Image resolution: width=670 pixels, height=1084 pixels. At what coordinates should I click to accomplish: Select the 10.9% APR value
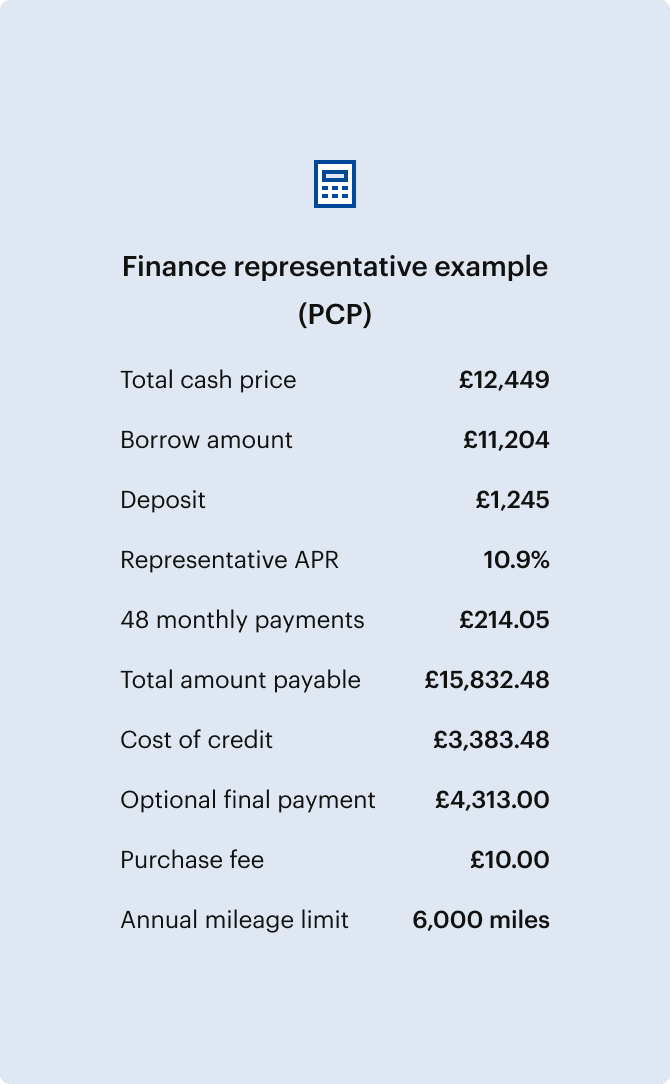[517, 559]
